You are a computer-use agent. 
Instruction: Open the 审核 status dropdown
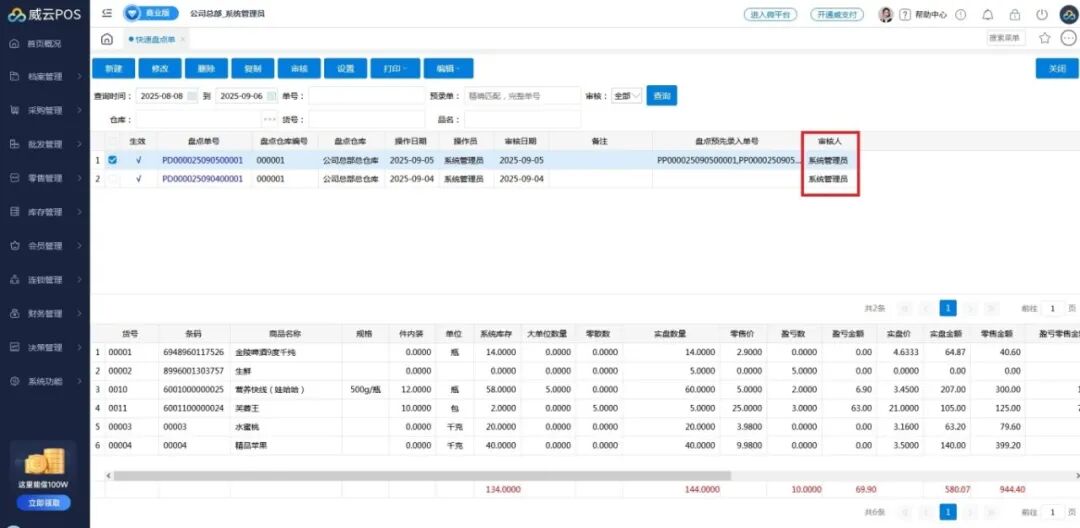[x=626, y=96]
